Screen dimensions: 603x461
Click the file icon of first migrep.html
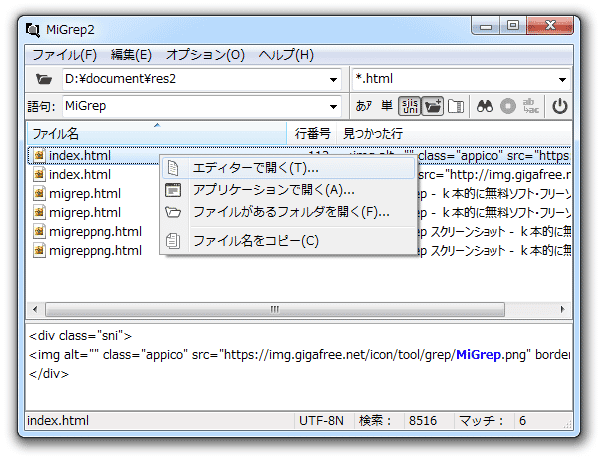[x=39, y=193]
